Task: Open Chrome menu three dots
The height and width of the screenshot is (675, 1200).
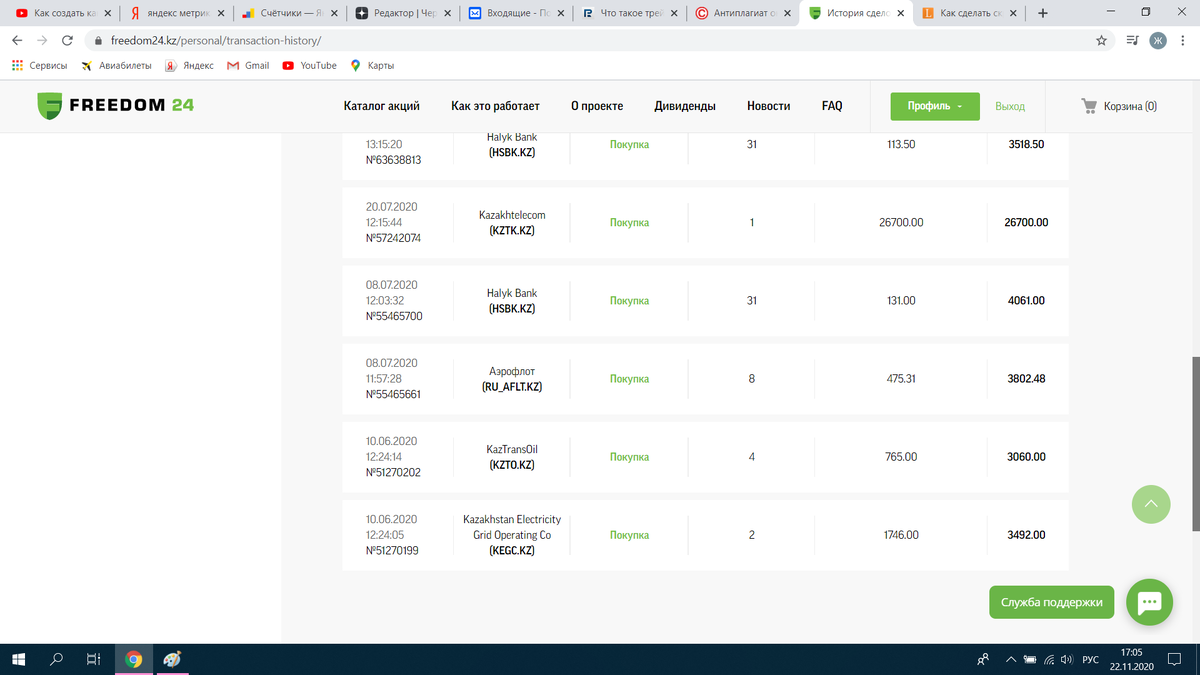Action: coord(1183,41)
